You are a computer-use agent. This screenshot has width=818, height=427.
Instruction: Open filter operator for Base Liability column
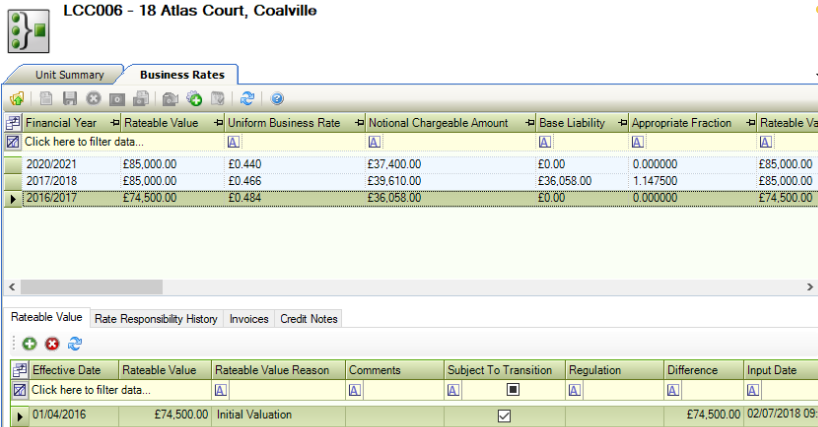click(545, 142)
